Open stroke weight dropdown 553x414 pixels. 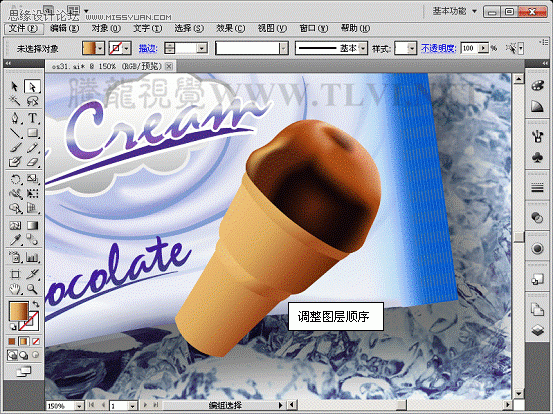coord(202,48)
